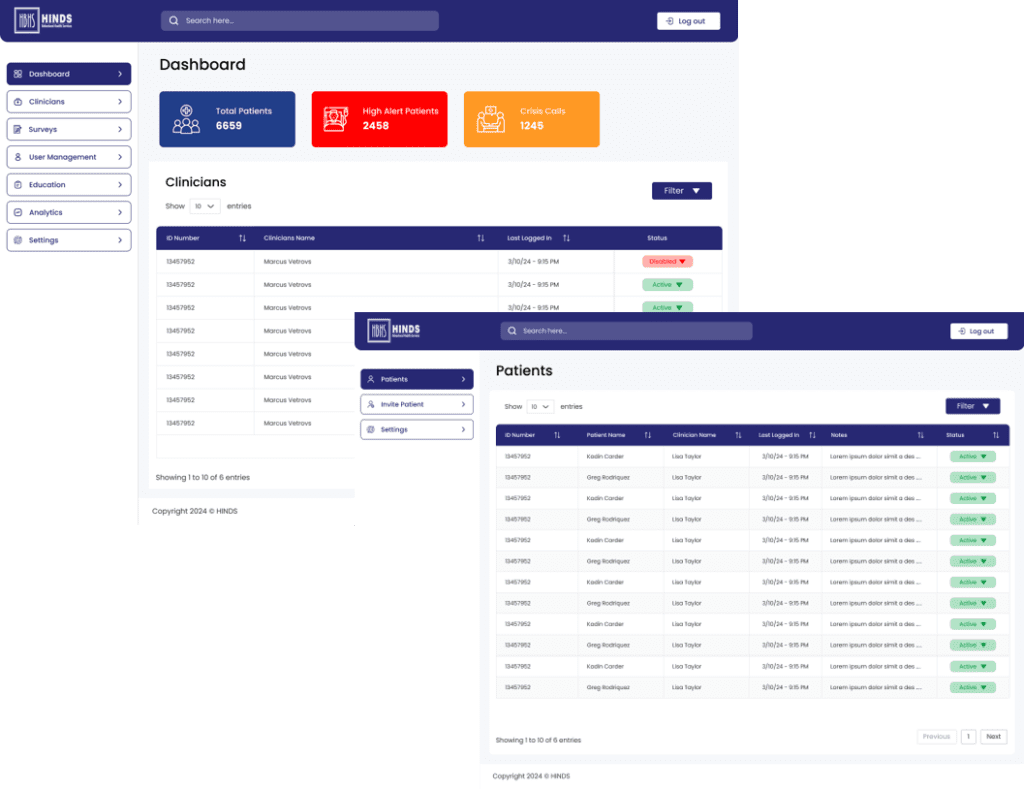Click the High Alert Patients card icon
The width and height of the screenshot is (1024, 789).
(x=338, y=119)
